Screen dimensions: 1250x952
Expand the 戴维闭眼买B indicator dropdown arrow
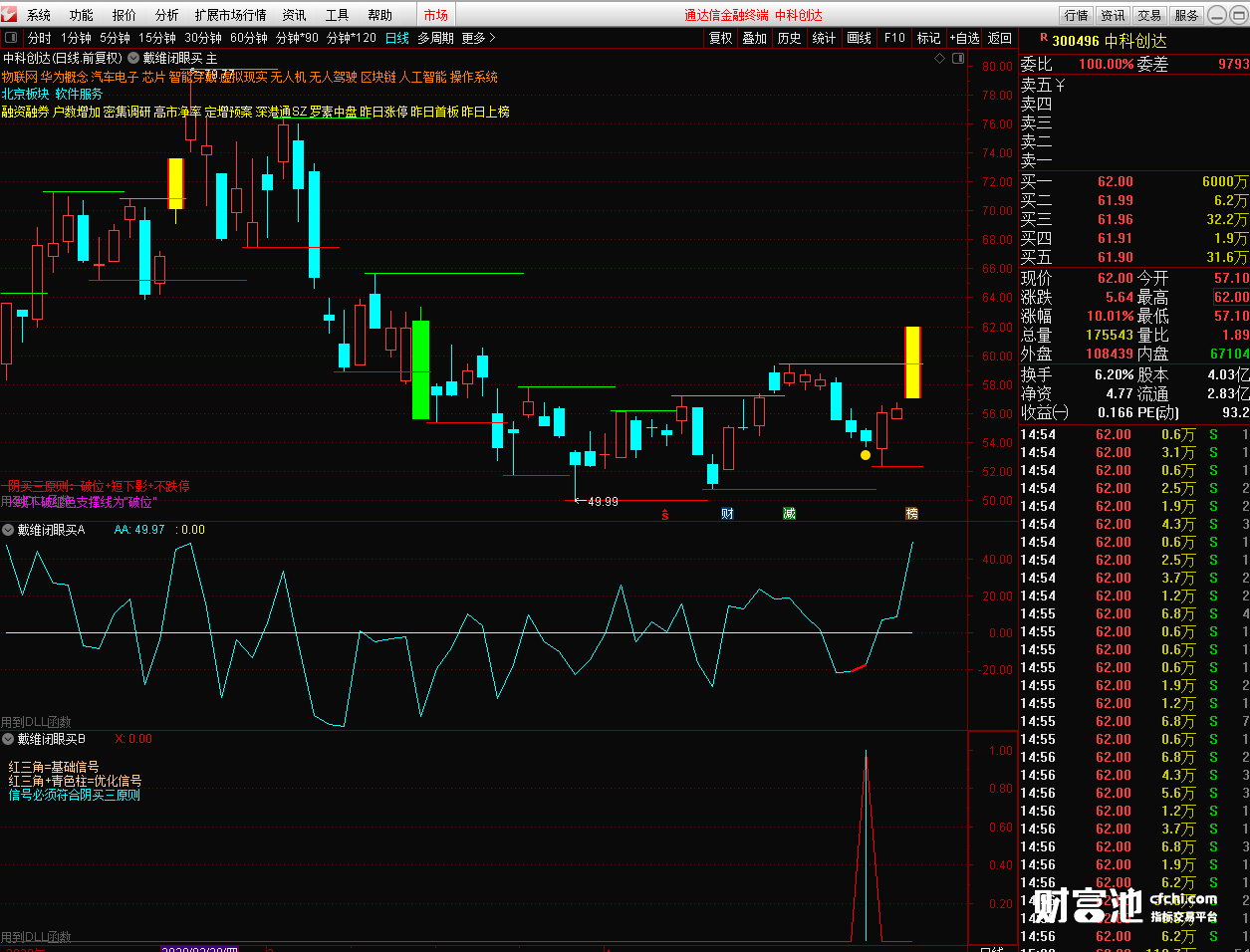[8, 739]
